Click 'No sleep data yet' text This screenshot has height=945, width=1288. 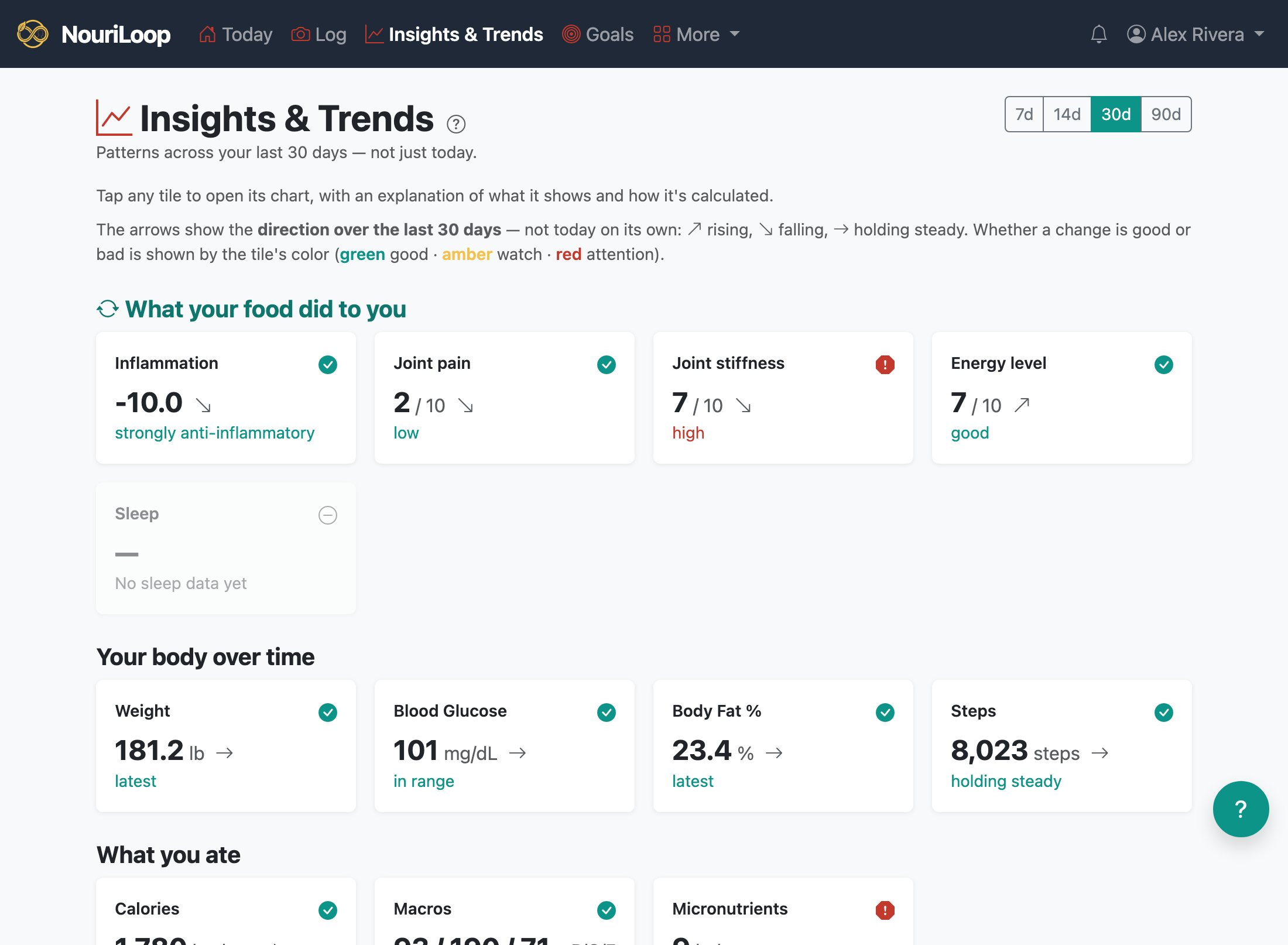point(181,583)
